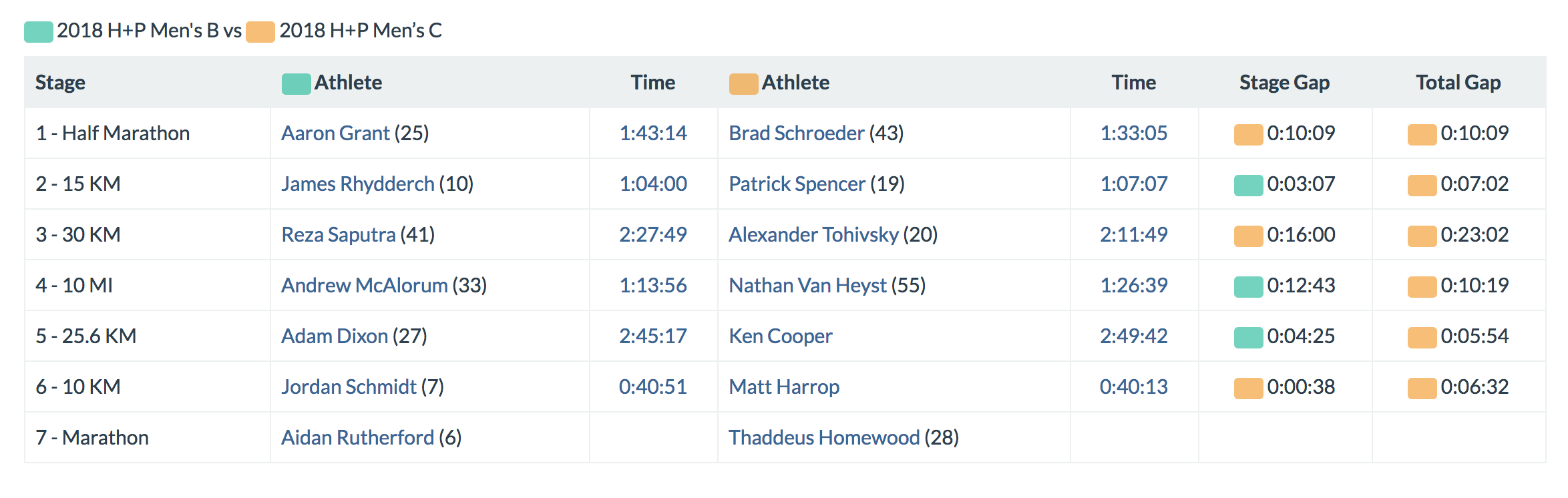Open Reza Saputra's 2:27:49 time link
Image resolution: width=1568 pixels, height=498 pixels.
pos(652,235)
